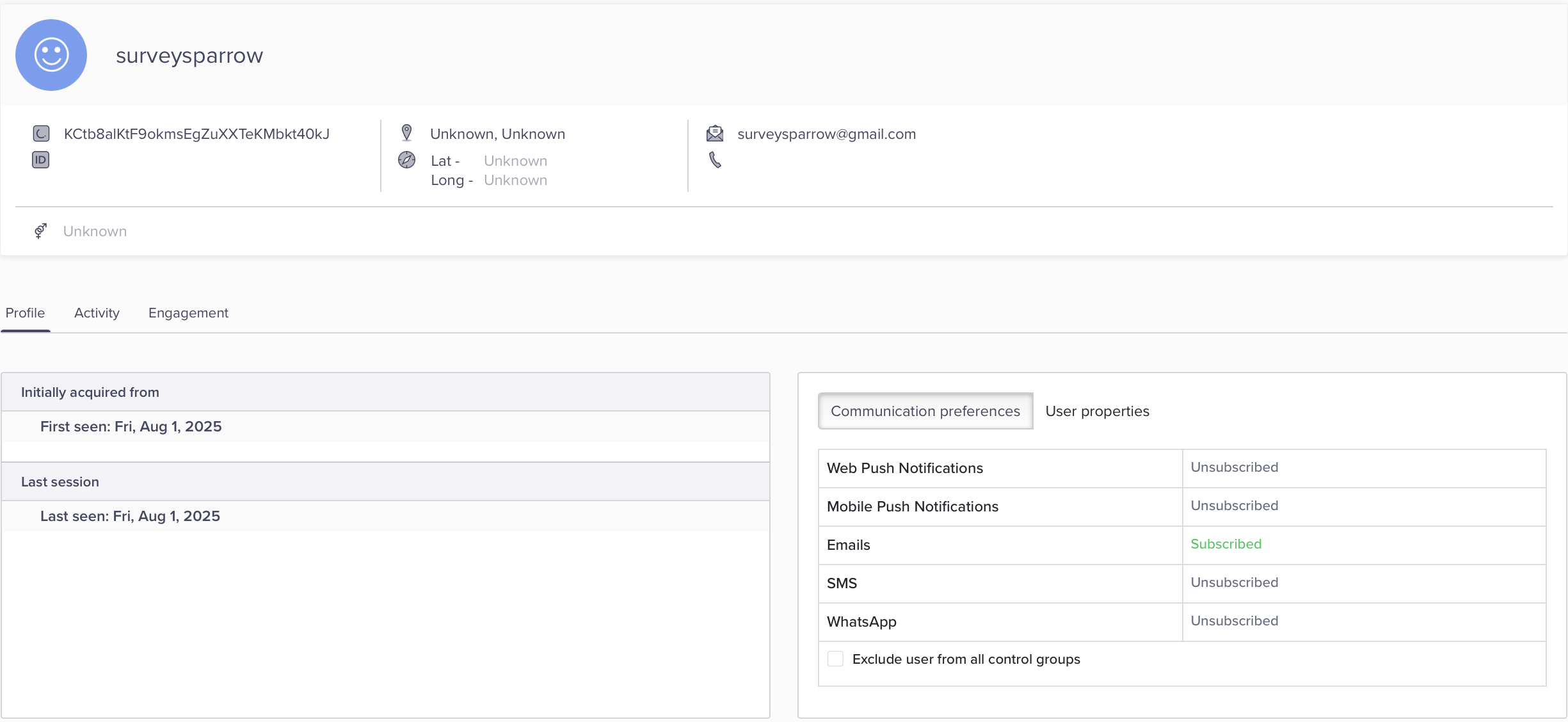Click Unsubscribed status for Web Push Notifications

point(1235,467)
